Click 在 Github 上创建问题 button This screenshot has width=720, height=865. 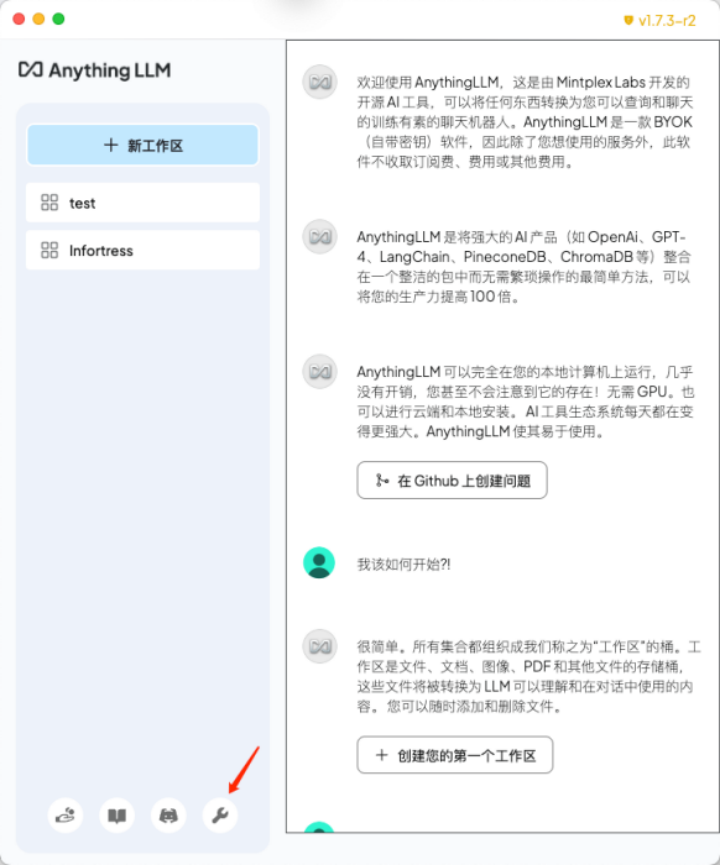pyautogui.click(x=452, y=480)
